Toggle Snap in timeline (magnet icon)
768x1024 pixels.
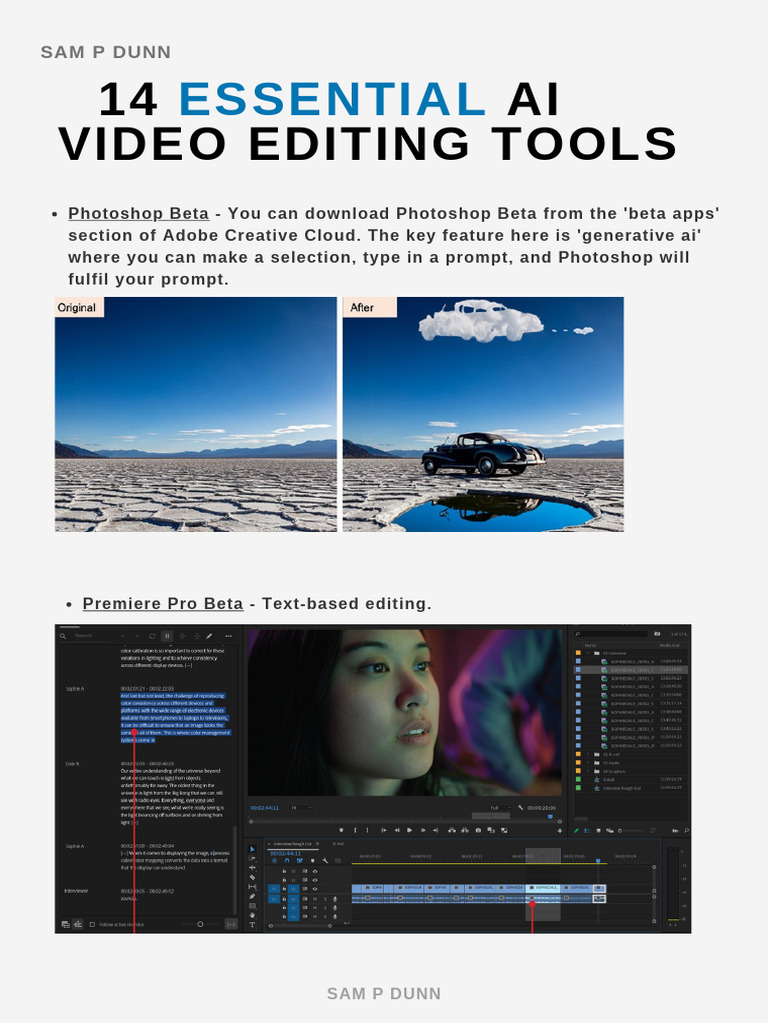[x=287, y=861]
